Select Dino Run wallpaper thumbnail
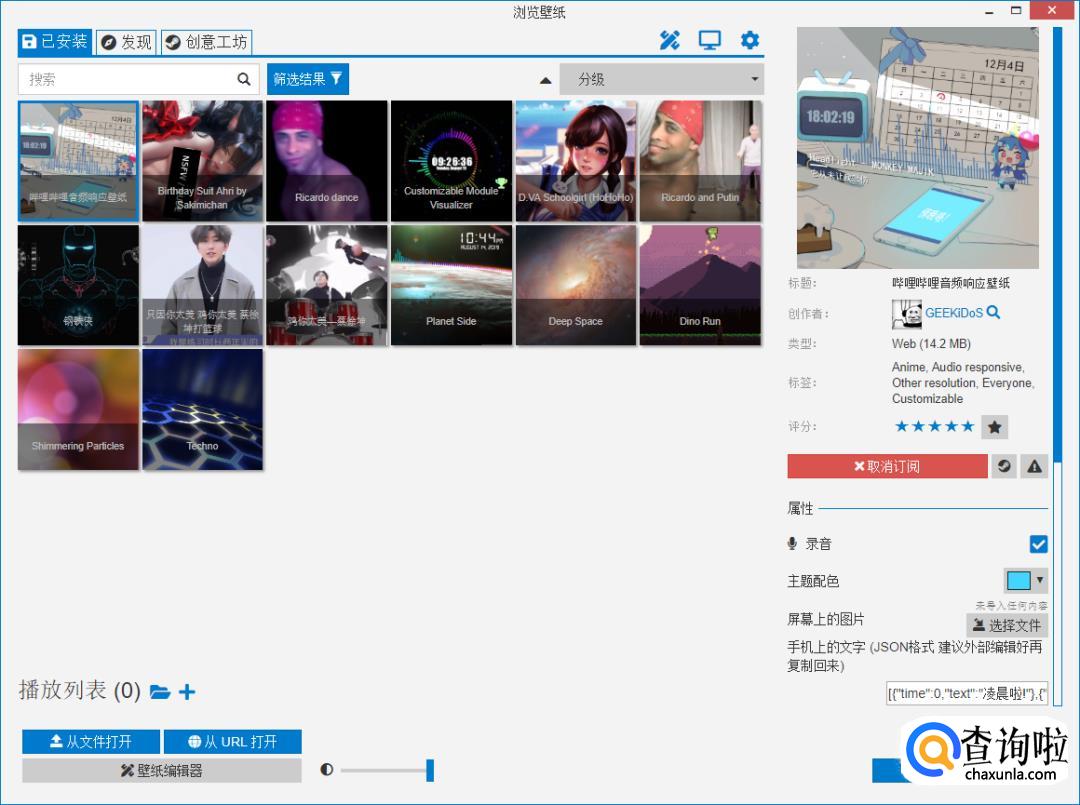Image resolution: width=1080 pixels, height=805 pixels. tap(700, 285)
